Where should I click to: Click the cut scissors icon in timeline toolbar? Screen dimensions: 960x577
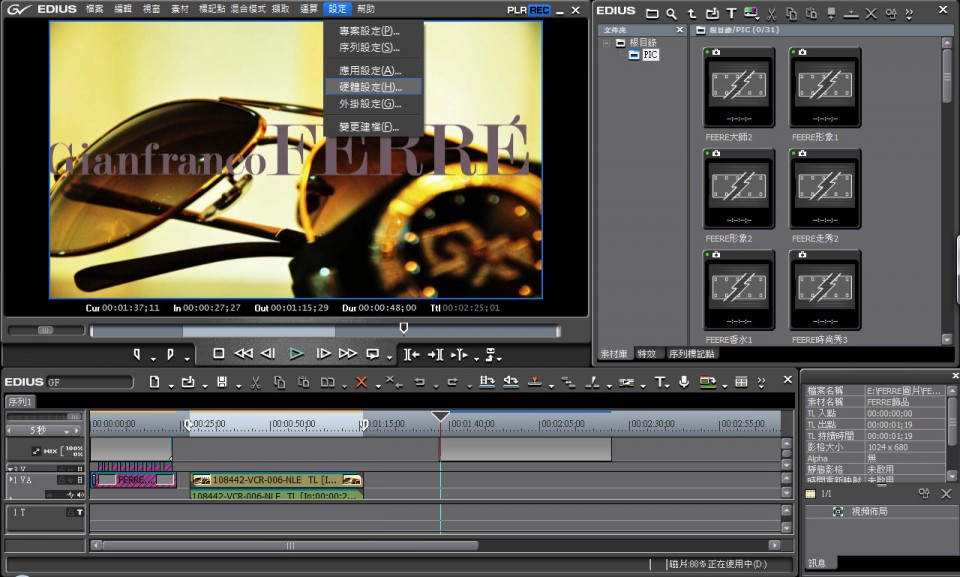click(x=255, y=382)
